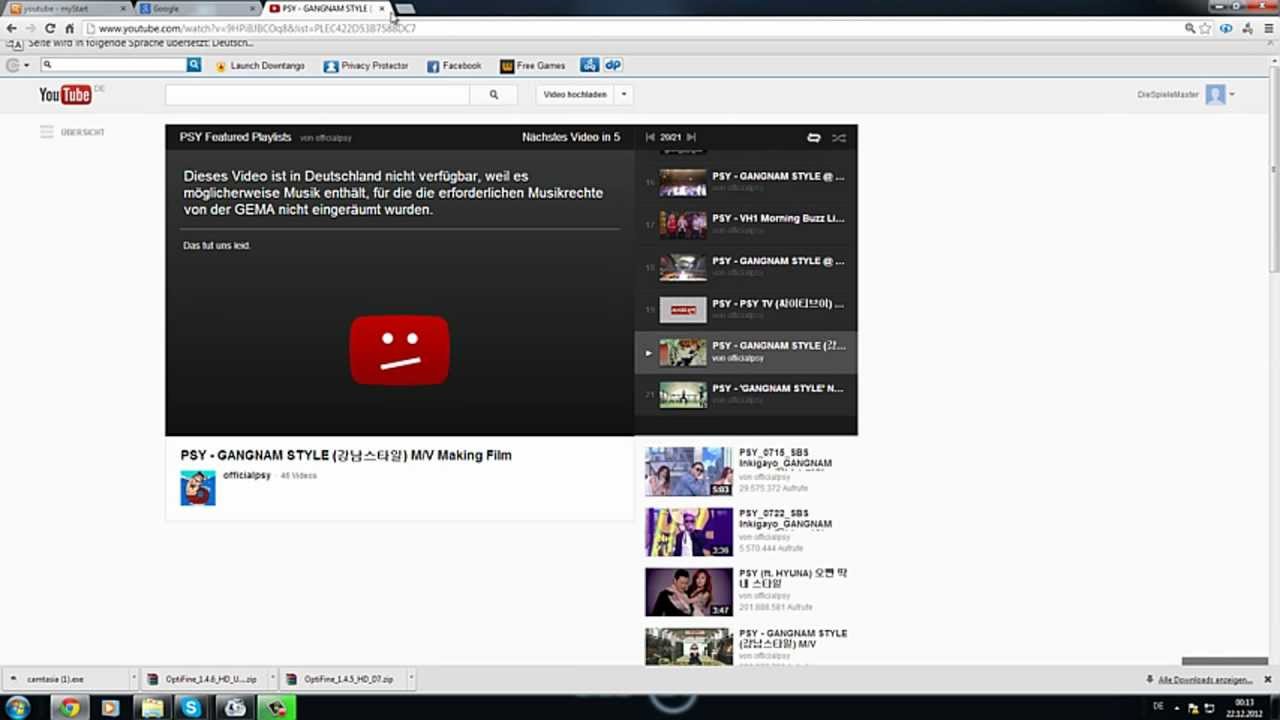Select playlist item PSY - 'GANGNAM STYLE' N...
The image size is (1280, 720).
click(x=745, y=394)
